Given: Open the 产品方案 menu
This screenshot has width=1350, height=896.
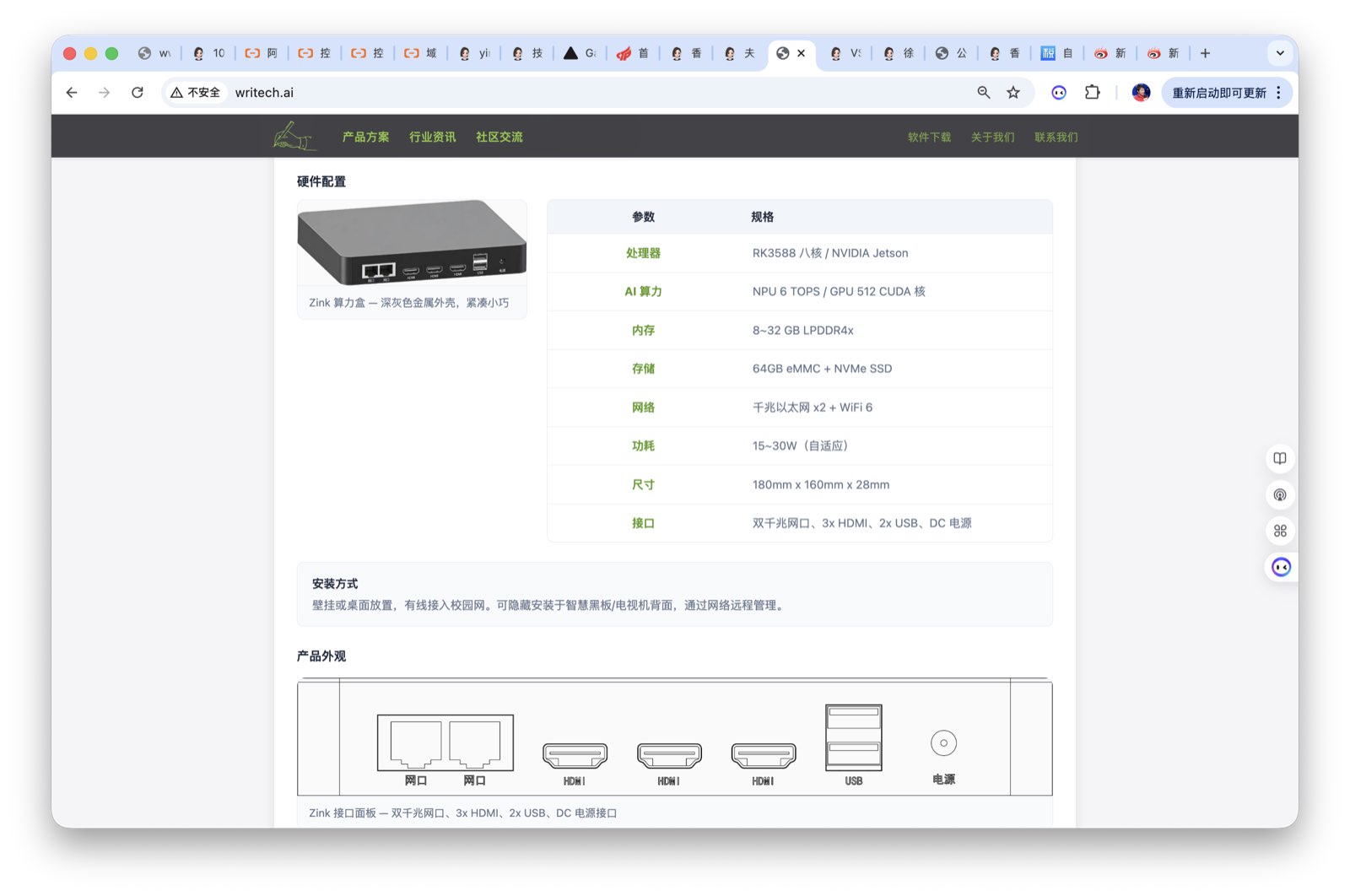Looking at the screenshot, I should point(365,137).
